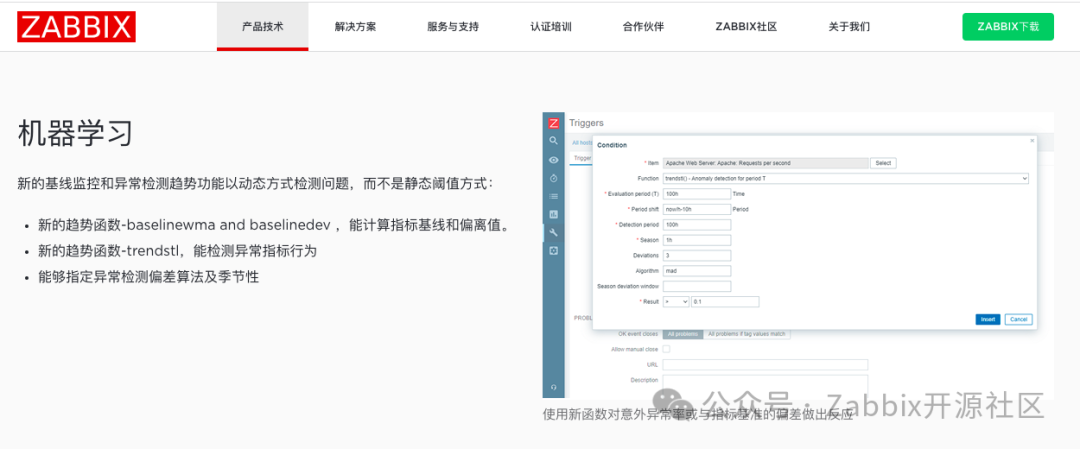
Task: Click Cancel in Condition dialog
Action: click(1018, 320)
